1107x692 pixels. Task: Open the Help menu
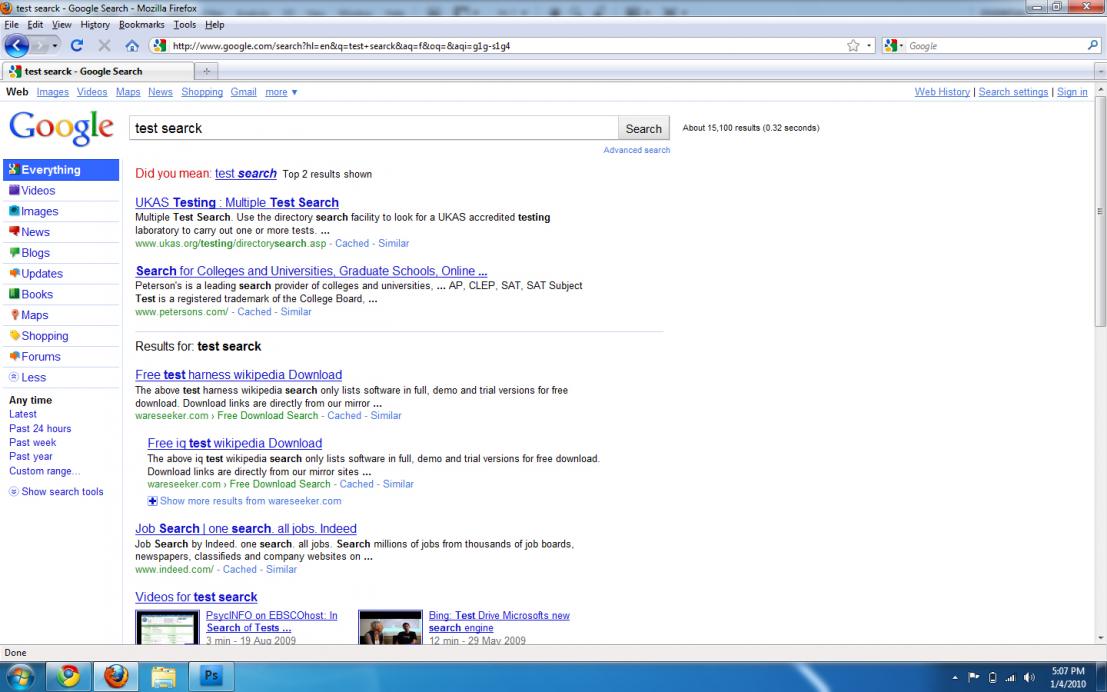coord(215,25)
